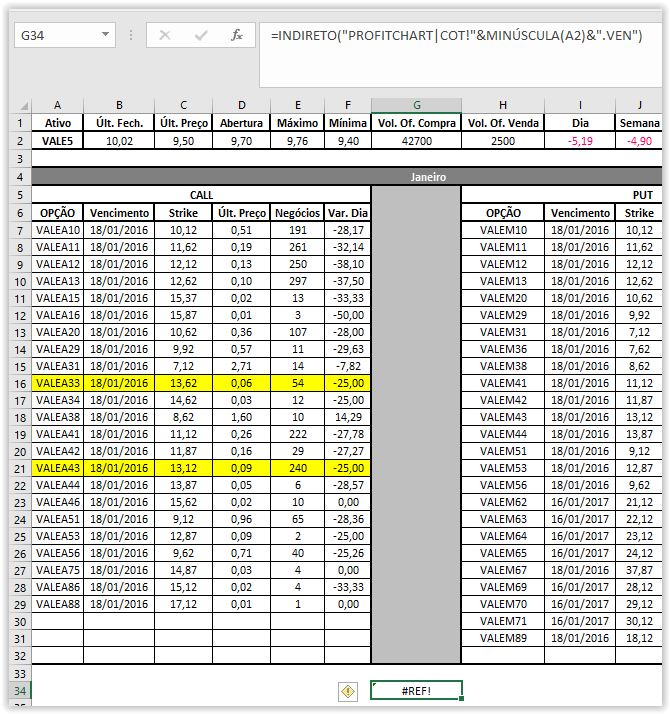Select column D header
Image resolution: width=670 pixels, height=714 pixels.
tap(241, 105)
